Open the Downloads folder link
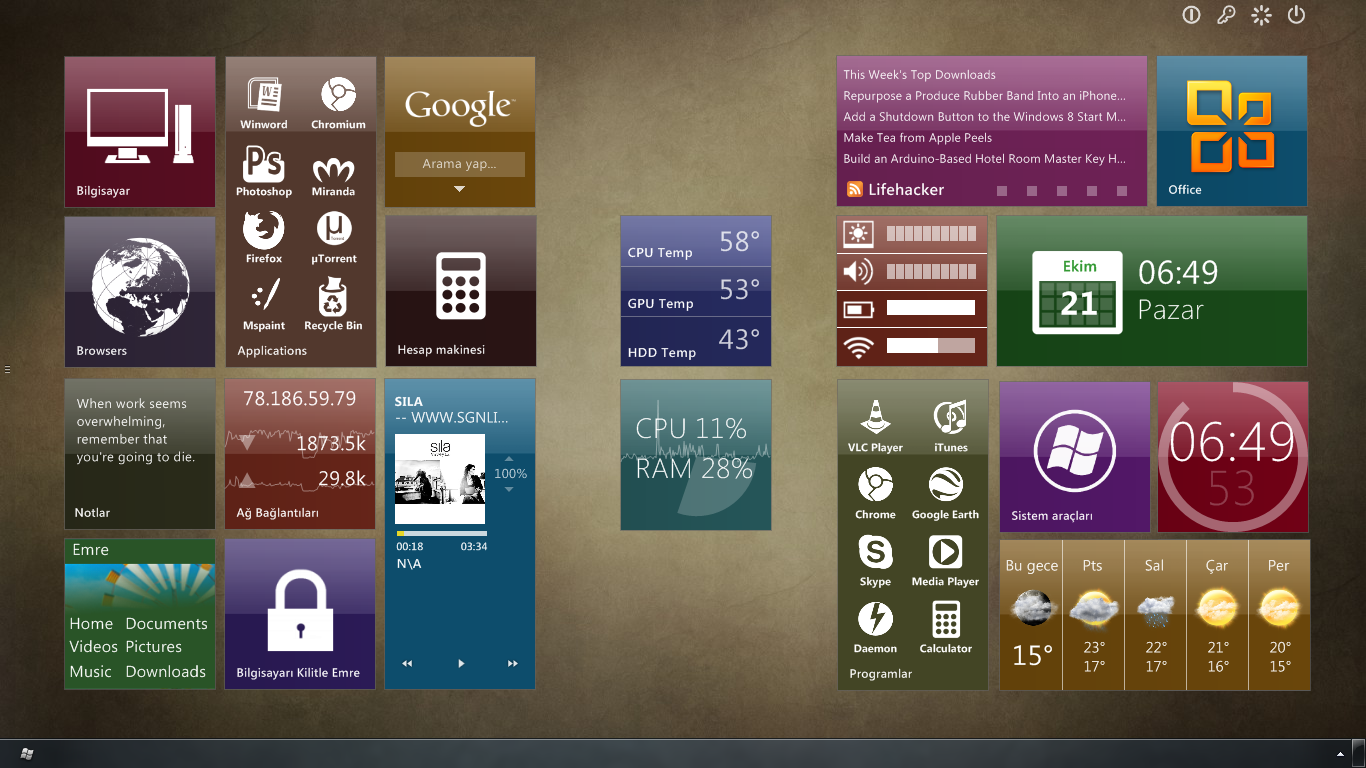Viewport: 1366px width, 768px height. pos(165,672)
